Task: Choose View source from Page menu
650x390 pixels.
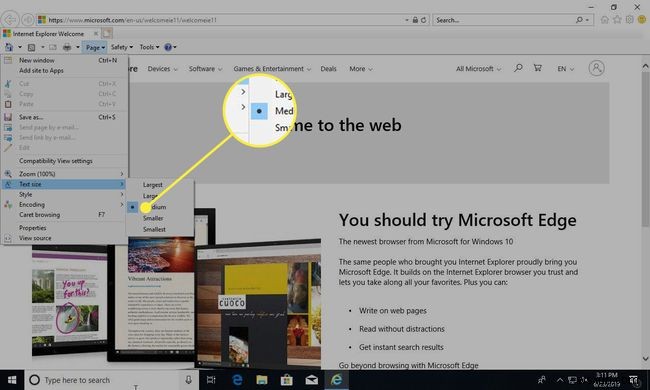Action: (64, 238)
